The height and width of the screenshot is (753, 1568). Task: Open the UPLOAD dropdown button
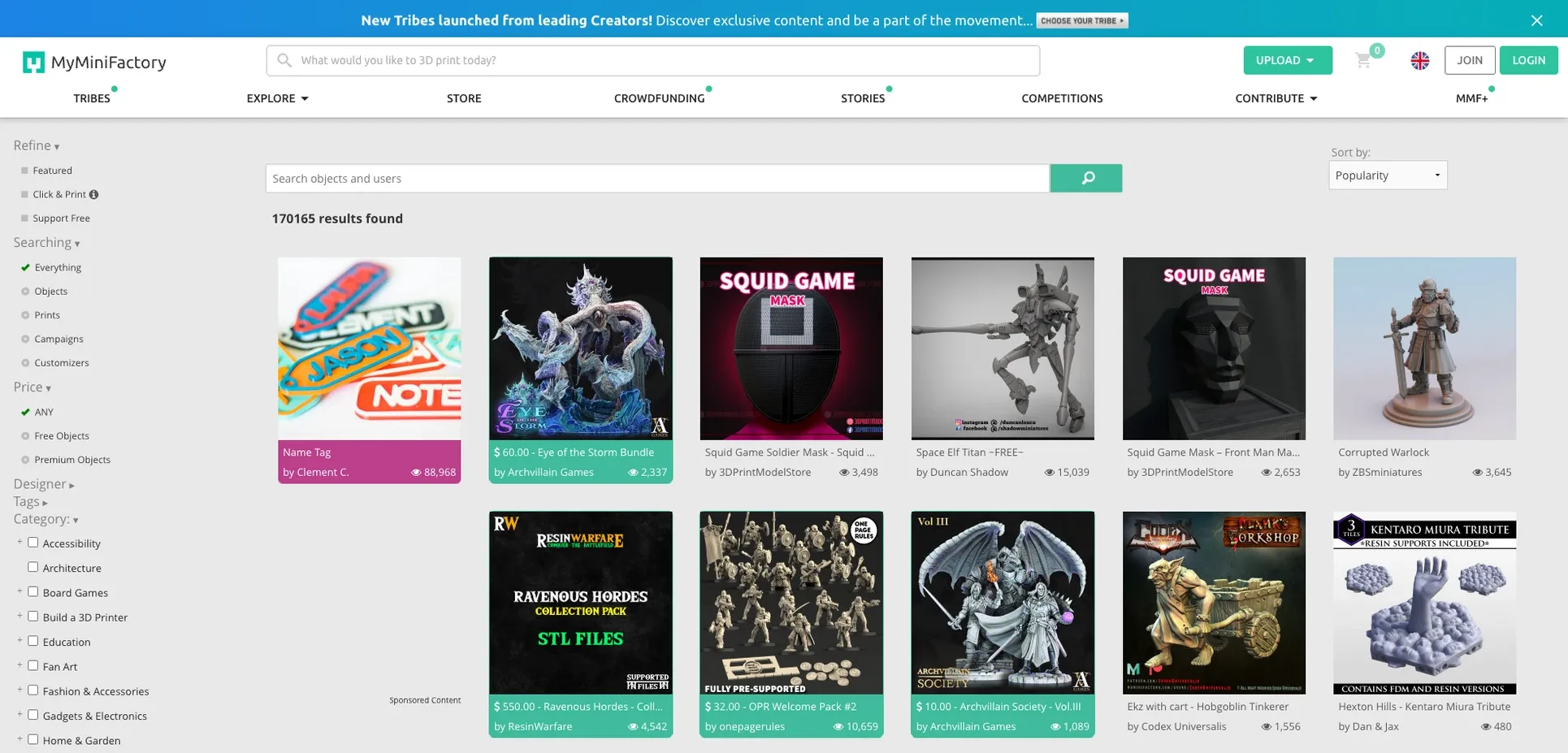(1288, 60)
